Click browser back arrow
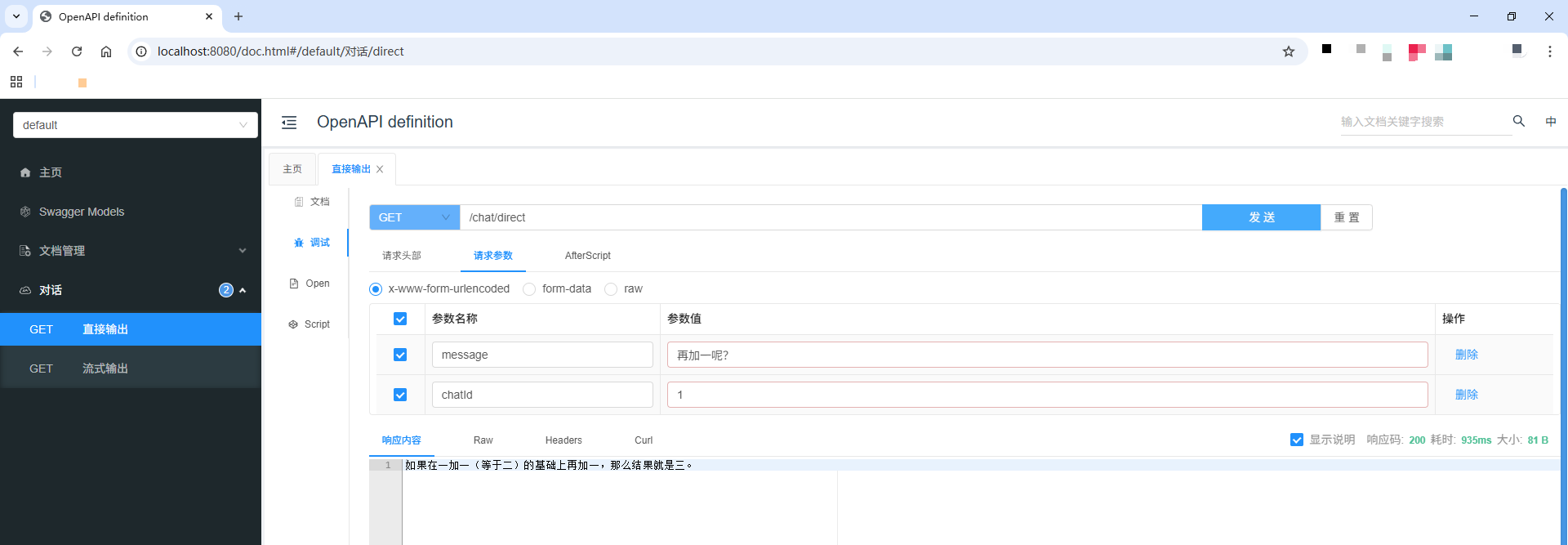 coord(18,51)
